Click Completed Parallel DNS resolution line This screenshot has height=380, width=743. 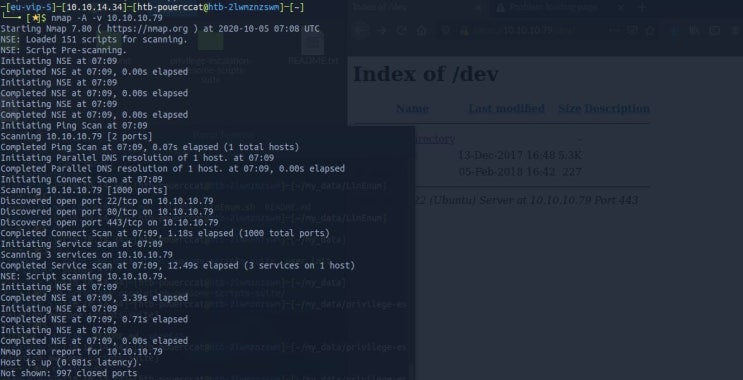click(x=172, y=169)
